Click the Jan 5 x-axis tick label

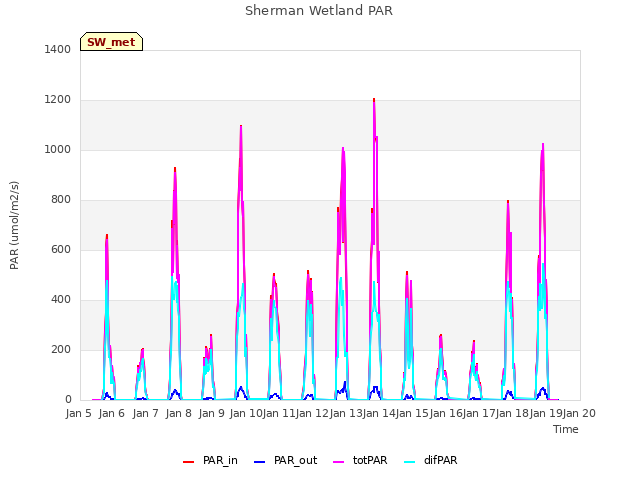(x=78, y=413)
